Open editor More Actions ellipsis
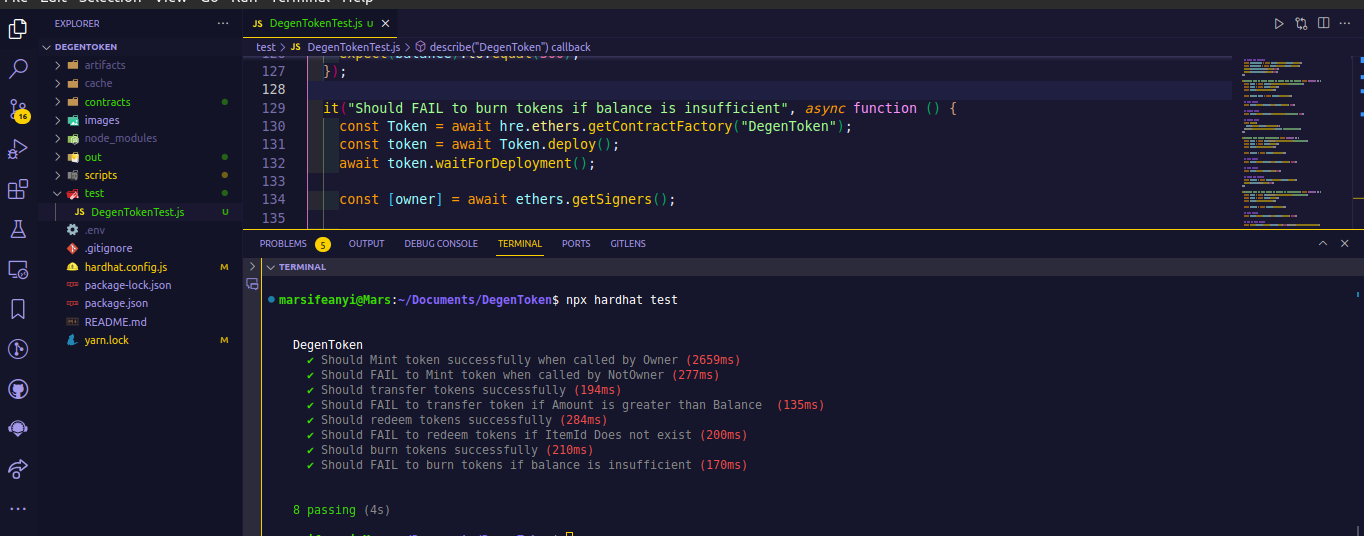This screenshot has width=1364, height=536. (x=1346, y=23)
